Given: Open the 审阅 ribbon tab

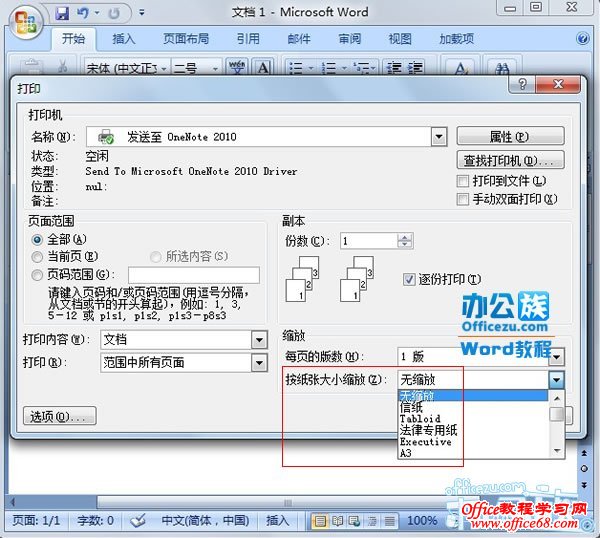Looking at the screenshot, I should 349,39.
